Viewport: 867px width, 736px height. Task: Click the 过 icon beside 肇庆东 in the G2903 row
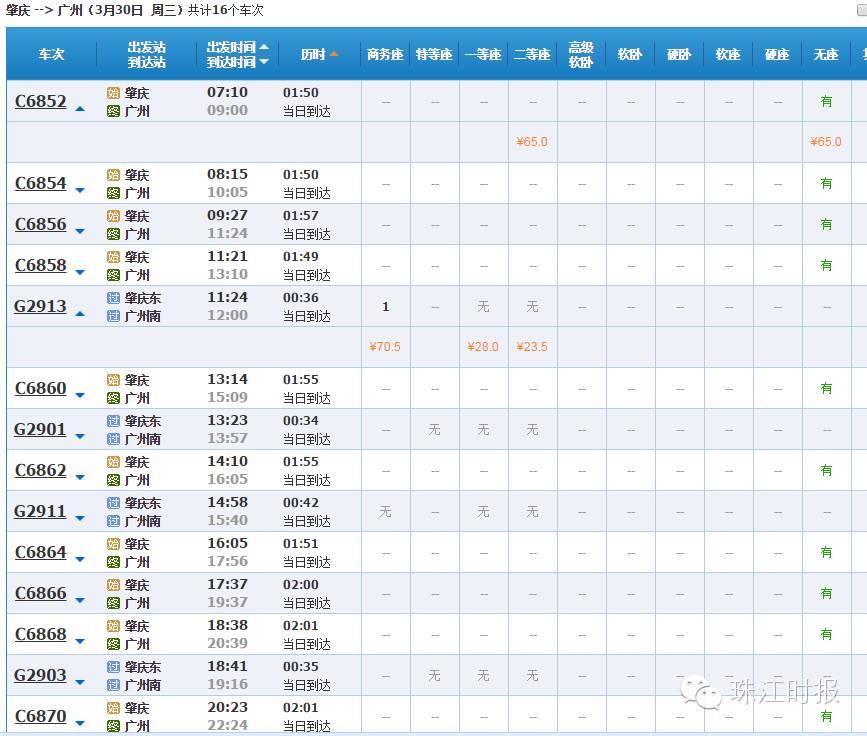tap(113, 667)
